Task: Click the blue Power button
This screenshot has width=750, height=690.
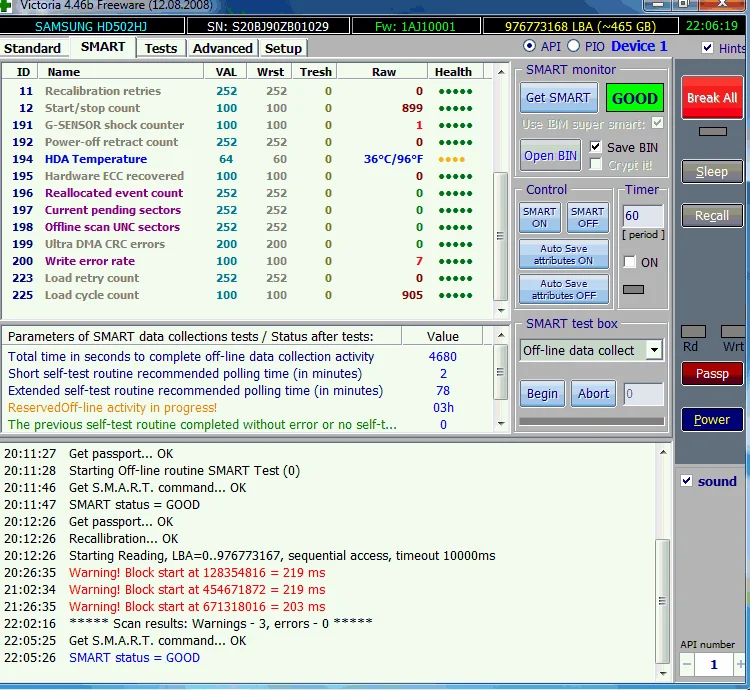Action: pyautogui.click(x=712, y=419)
